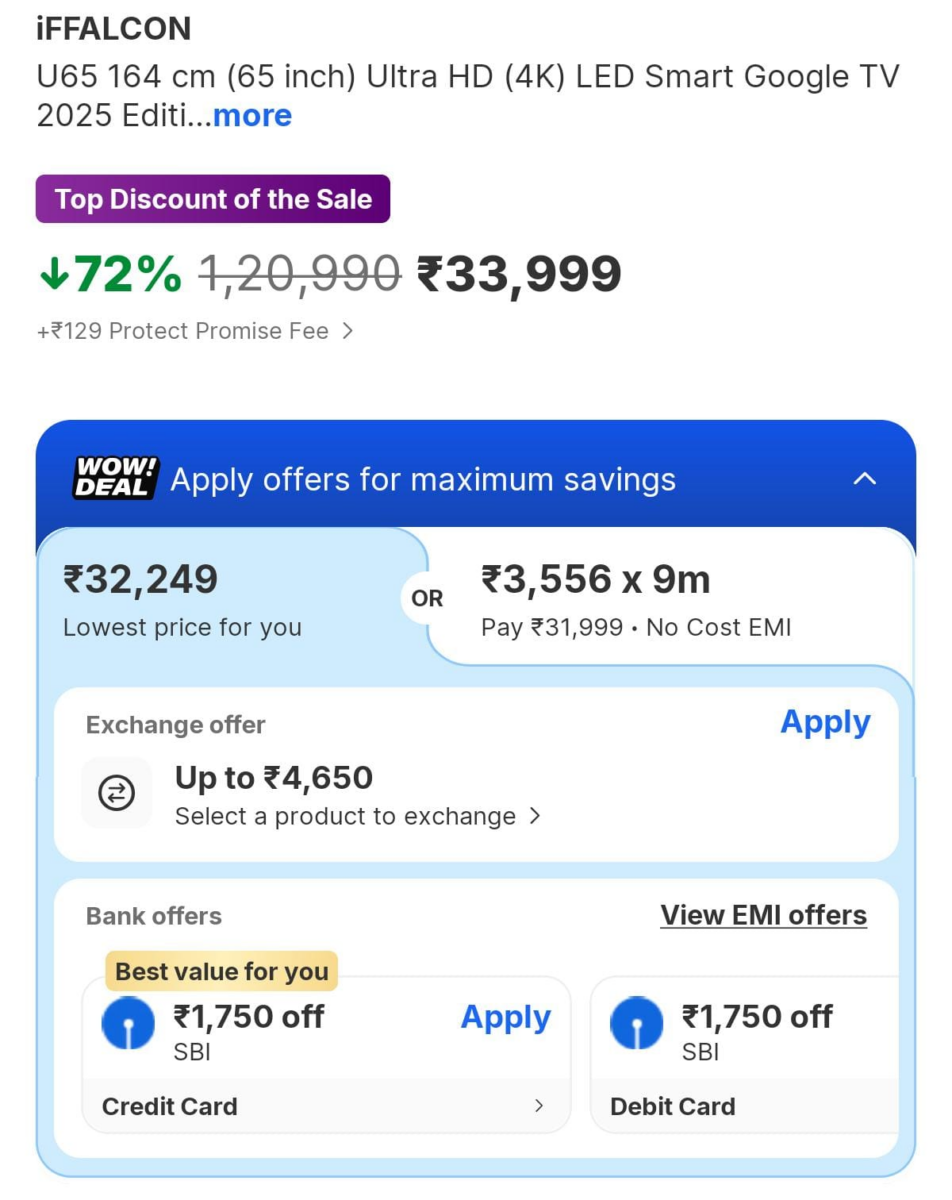Image resolution: width=952 pixels, height=1200 pixels.
Task: Click the Top Discount of the Sale badge
Action: click(x=213, y=199)
